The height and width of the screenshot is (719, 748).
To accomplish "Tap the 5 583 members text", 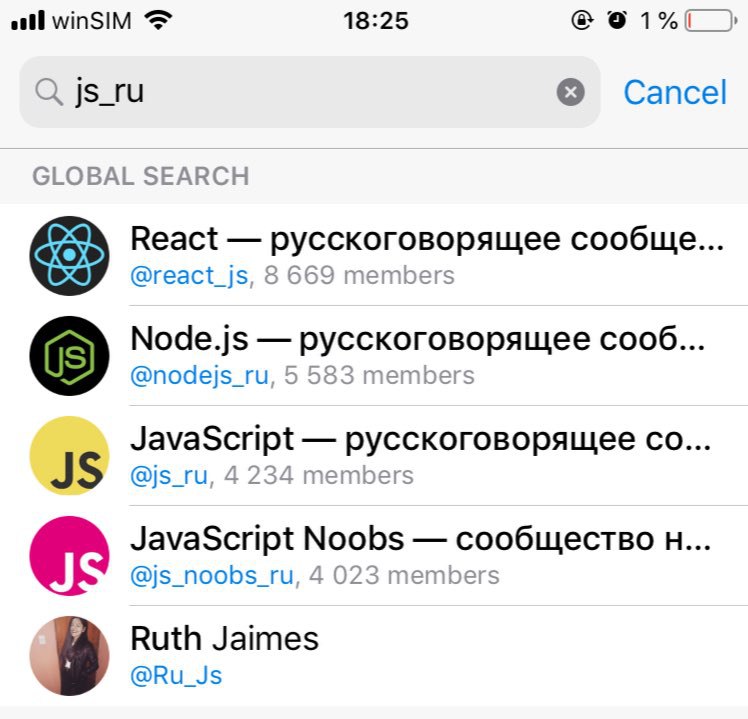I will (x=379, y=375).
